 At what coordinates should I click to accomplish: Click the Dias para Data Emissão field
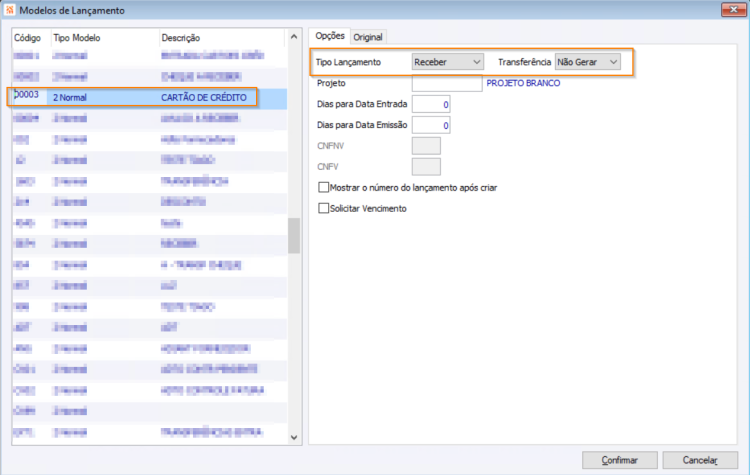coord(431,125)
